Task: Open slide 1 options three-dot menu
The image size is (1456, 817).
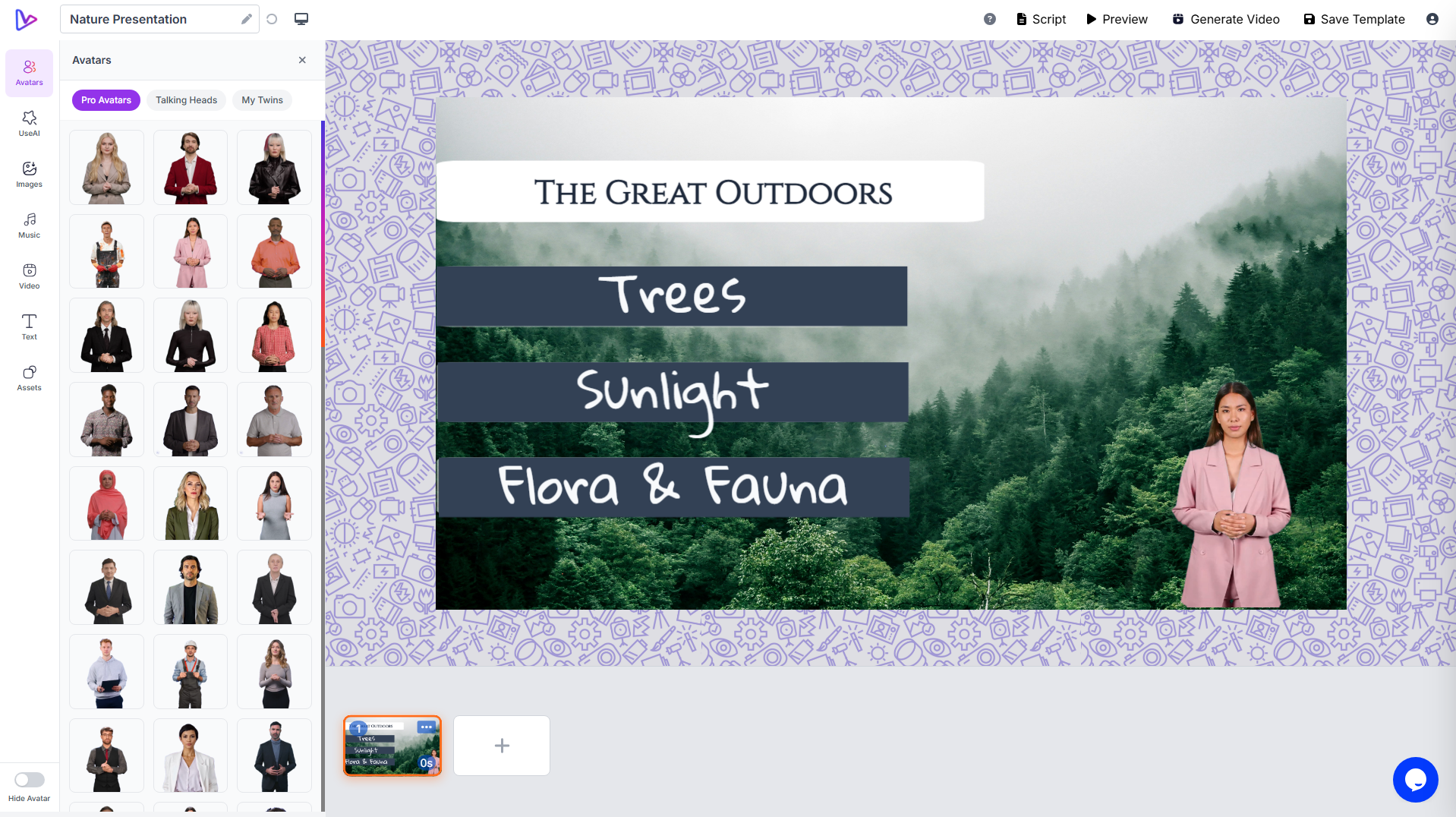Action: coord(427,727)
